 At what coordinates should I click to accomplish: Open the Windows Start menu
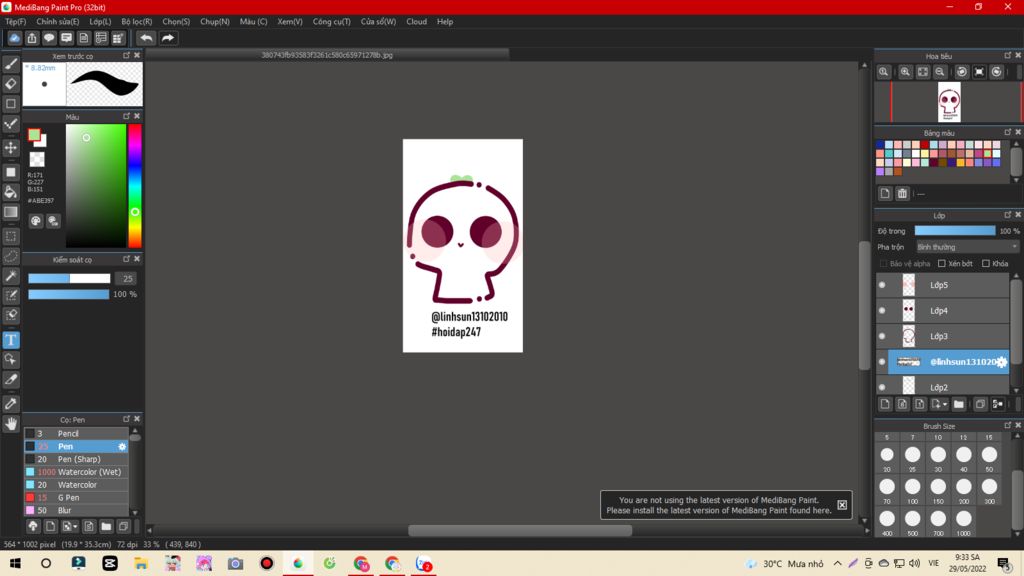point(14,563)
